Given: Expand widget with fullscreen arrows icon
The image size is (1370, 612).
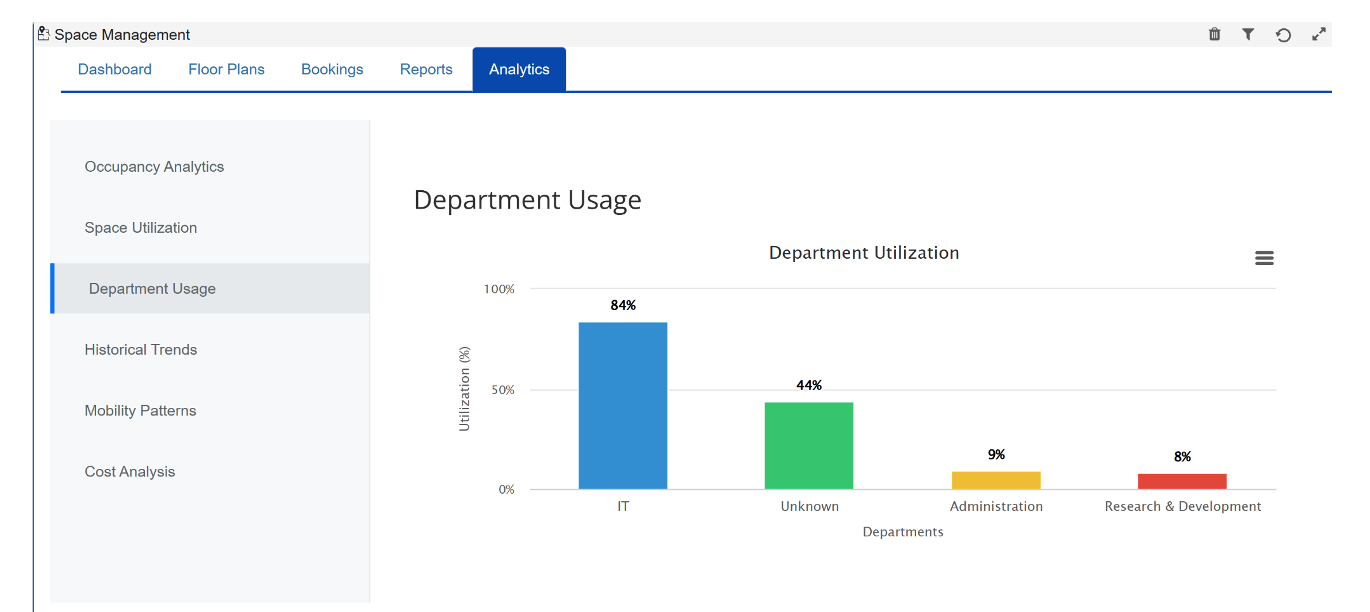Looking at the screenshot, I should coord(1319,34).
